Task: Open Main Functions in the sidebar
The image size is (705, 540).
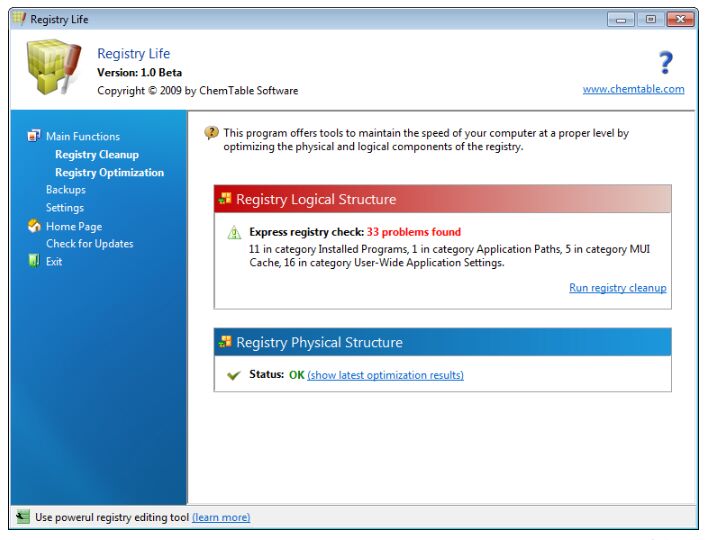Action: 83,136
